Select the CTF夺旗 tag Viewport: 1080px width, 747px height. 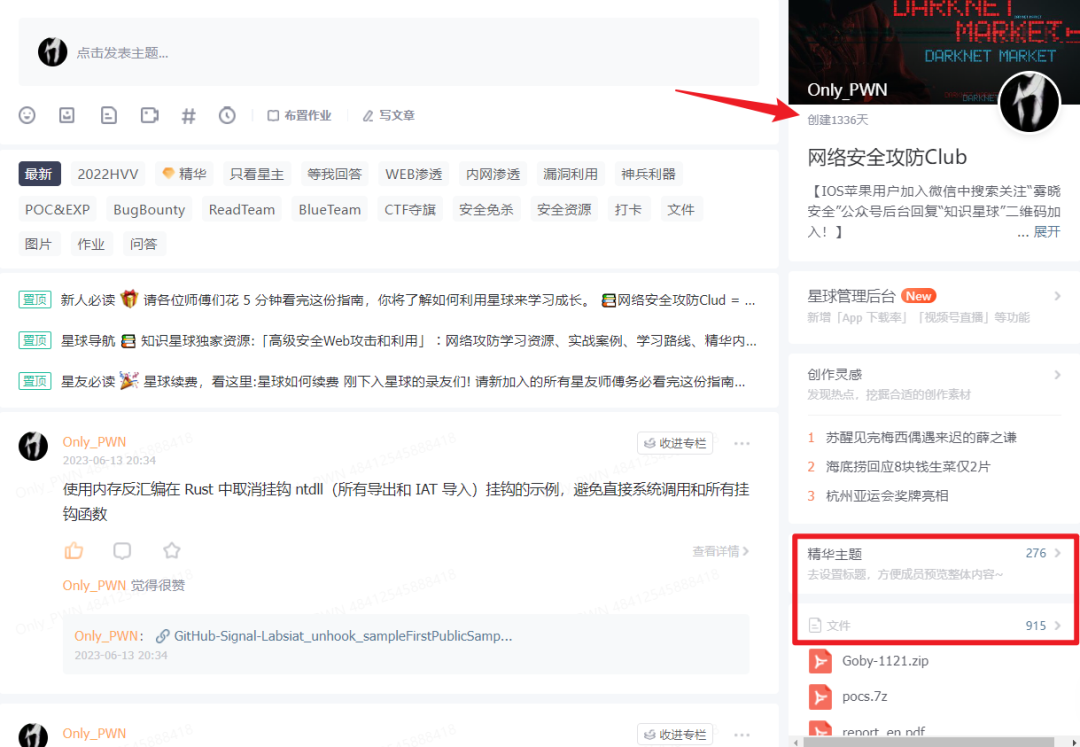[410, 209]
